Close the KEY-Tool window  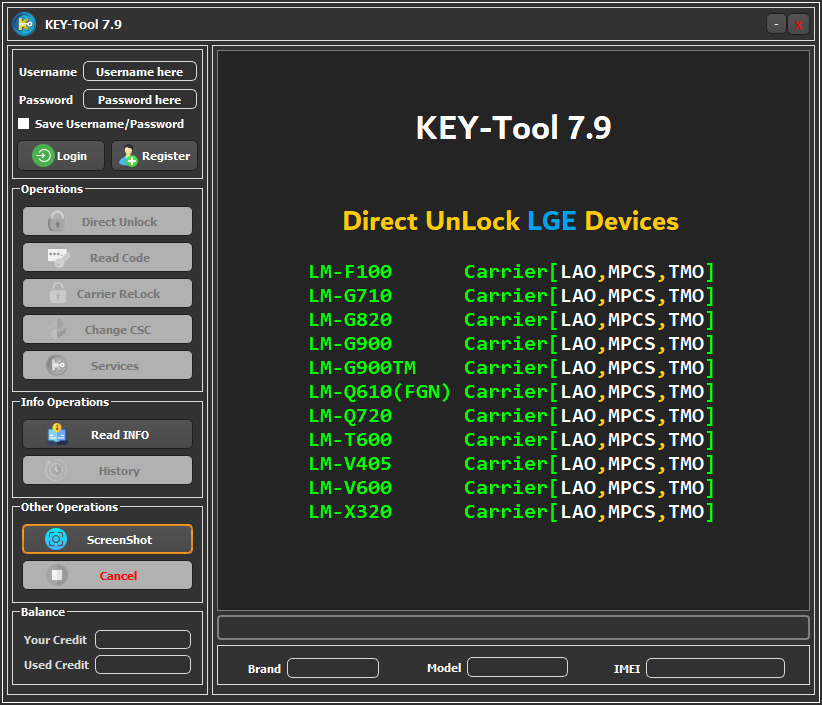(x=798, y=24)
